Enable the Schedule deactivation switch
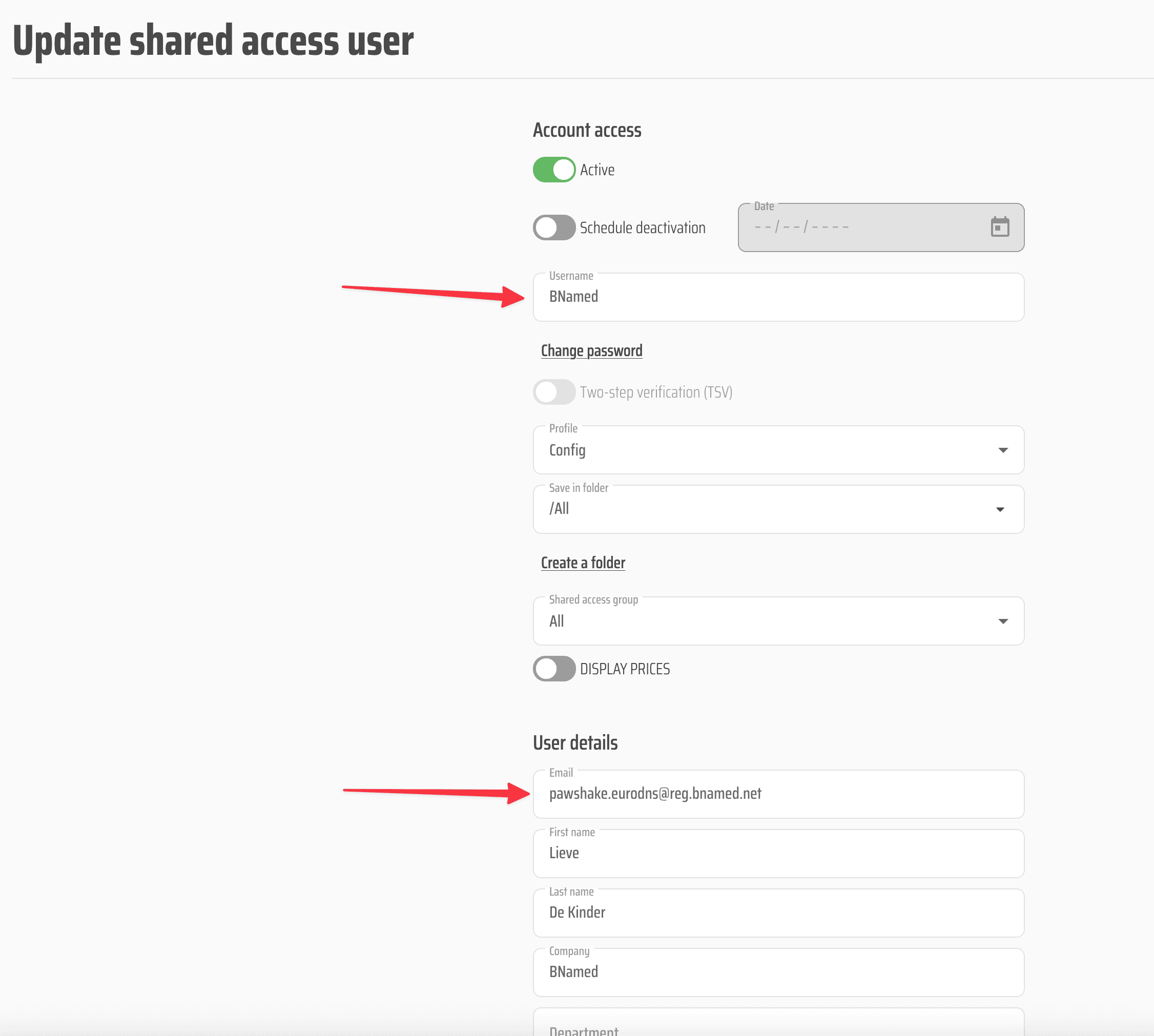Screen dimensions: 1154x1036 coord(553,227)
